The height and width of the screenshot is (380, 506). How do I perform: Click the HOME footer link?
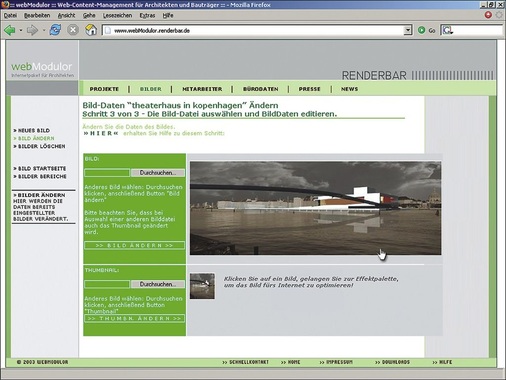pos(290,362)
